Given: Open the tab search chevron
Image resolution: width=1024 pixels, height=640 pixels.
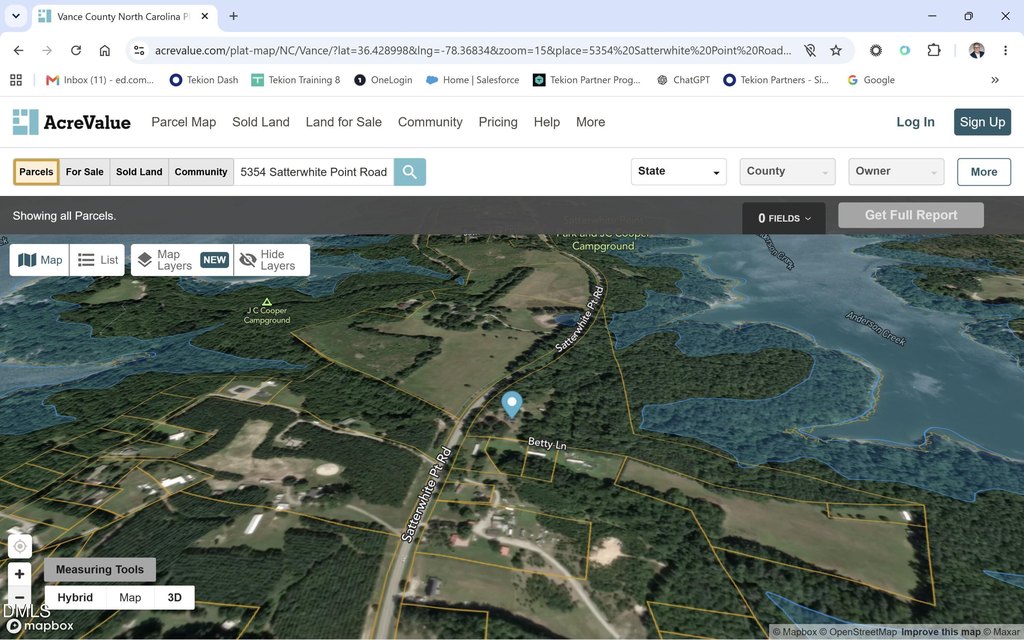Looking at the screenshot, I should pyautogui.click(x=16, y=16).
